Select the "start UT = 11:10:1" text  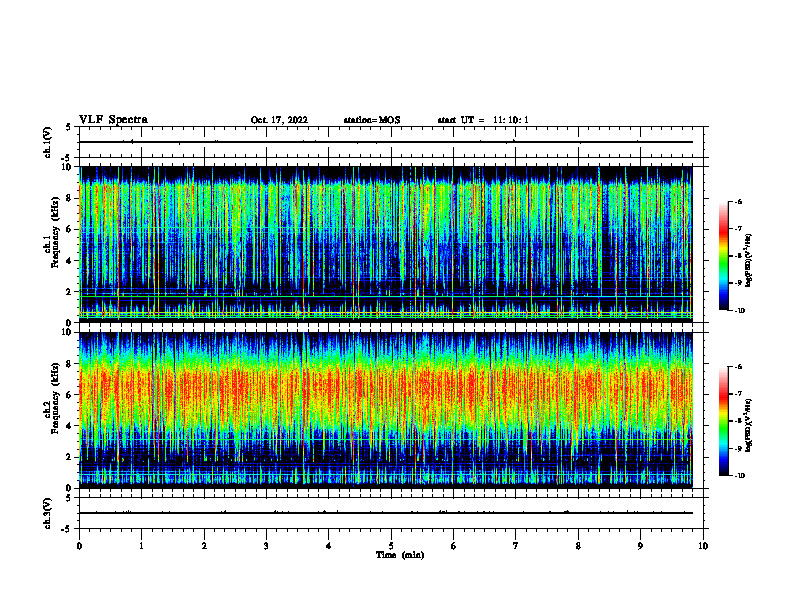(x=483, y=120)
